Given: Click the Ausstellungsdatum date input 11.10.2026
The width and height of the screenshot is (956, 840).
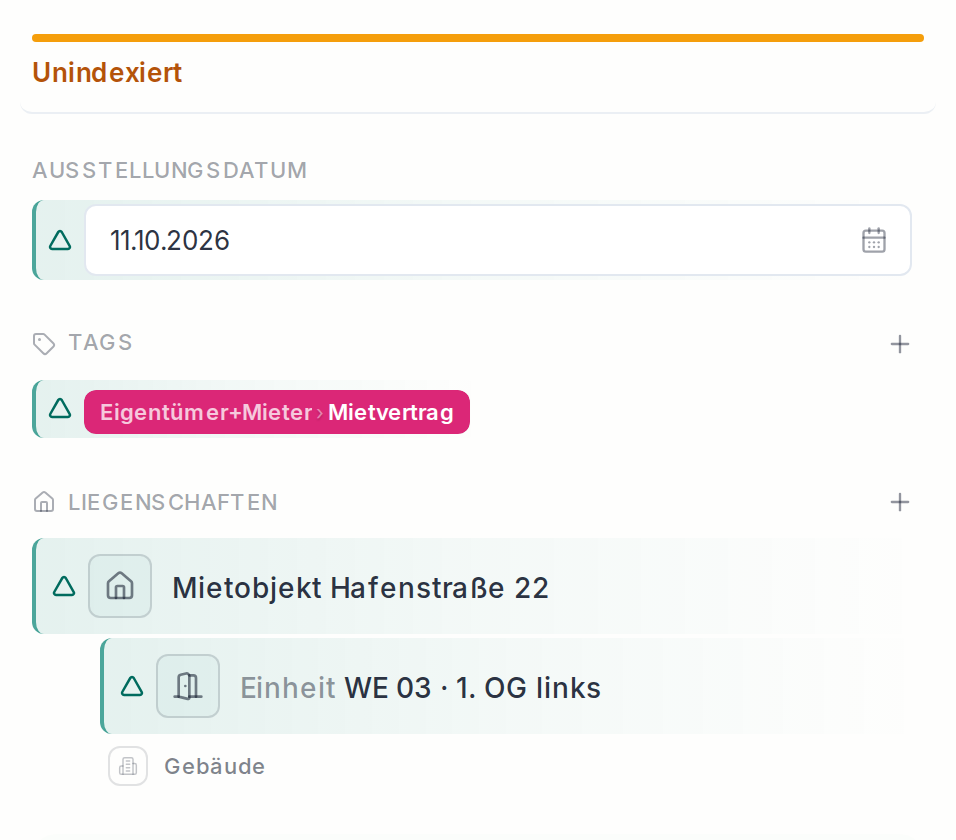Looking at the screenshot, I should [498, 240].
